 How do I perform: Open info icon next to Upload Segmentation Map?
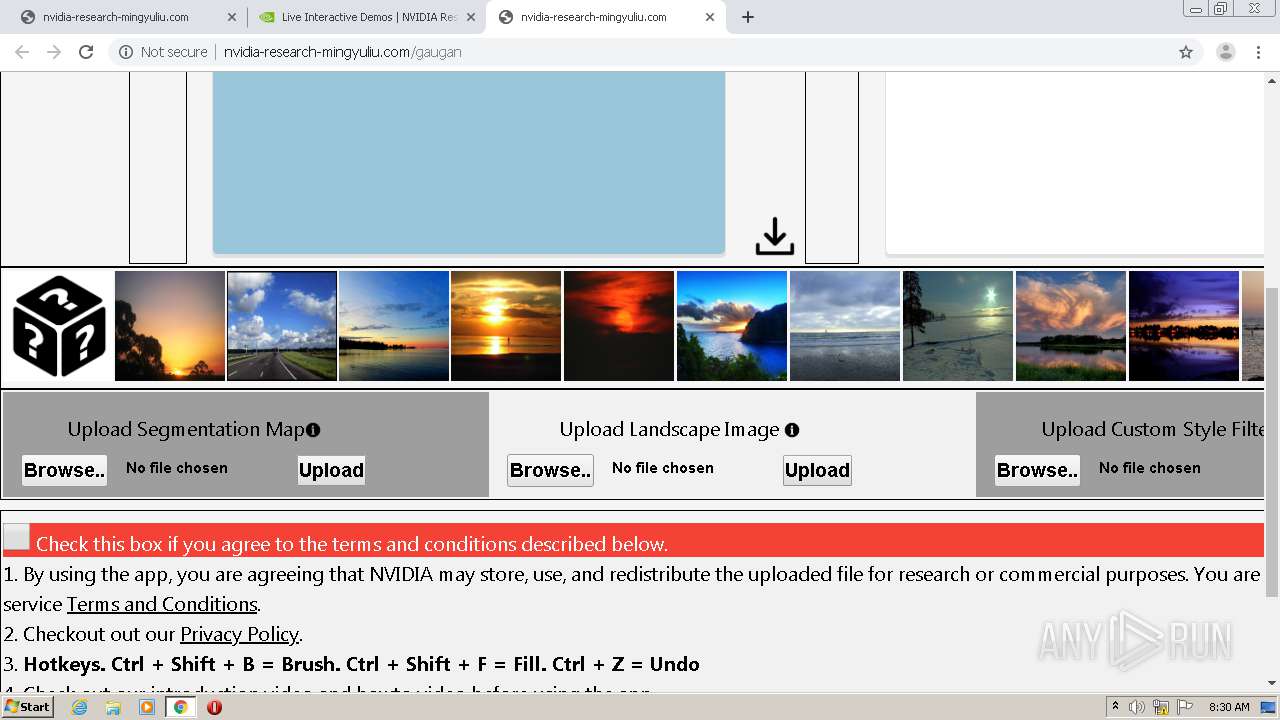click(x=313, y=430)
